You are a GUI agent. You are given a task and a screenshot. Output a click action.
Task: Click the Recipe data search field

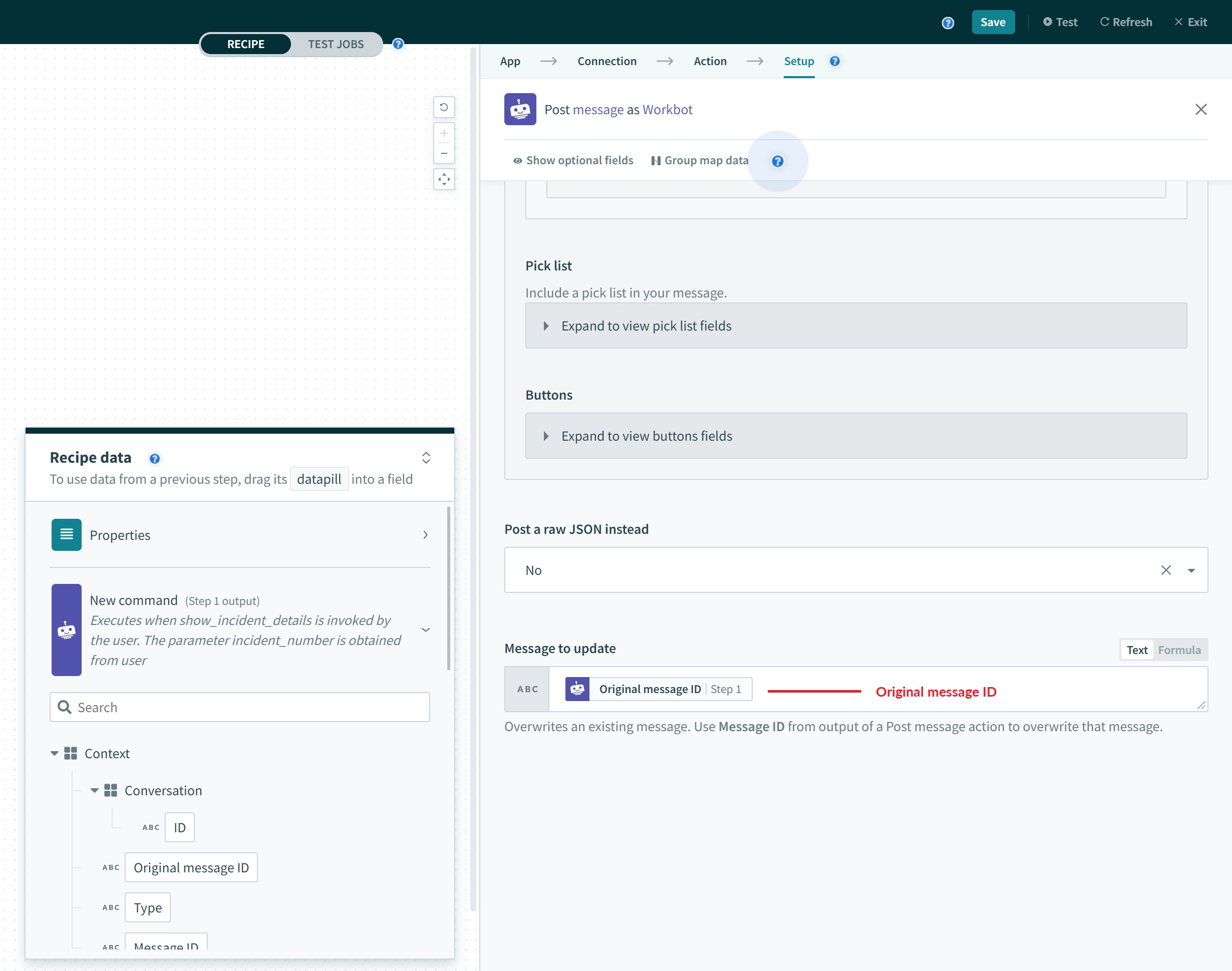(x=239, y=707)
